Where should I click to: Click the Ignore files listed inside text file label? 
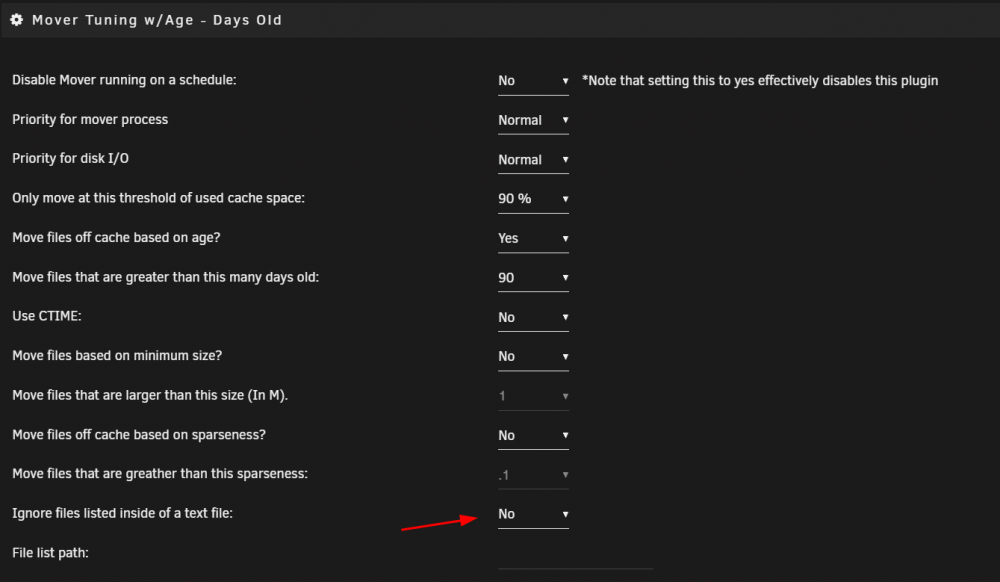[122, 513]
